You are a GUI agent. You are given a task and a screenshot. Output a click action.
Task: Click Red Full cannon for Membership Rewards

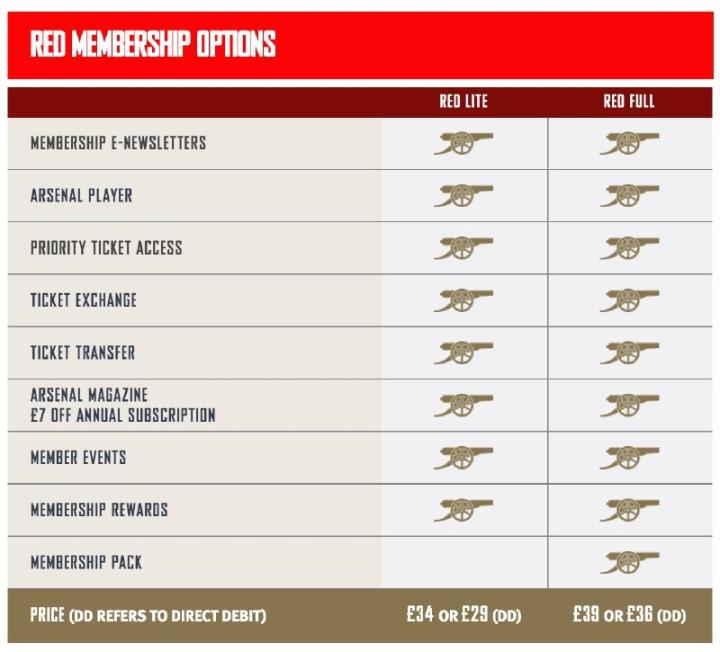coord(629,510)
